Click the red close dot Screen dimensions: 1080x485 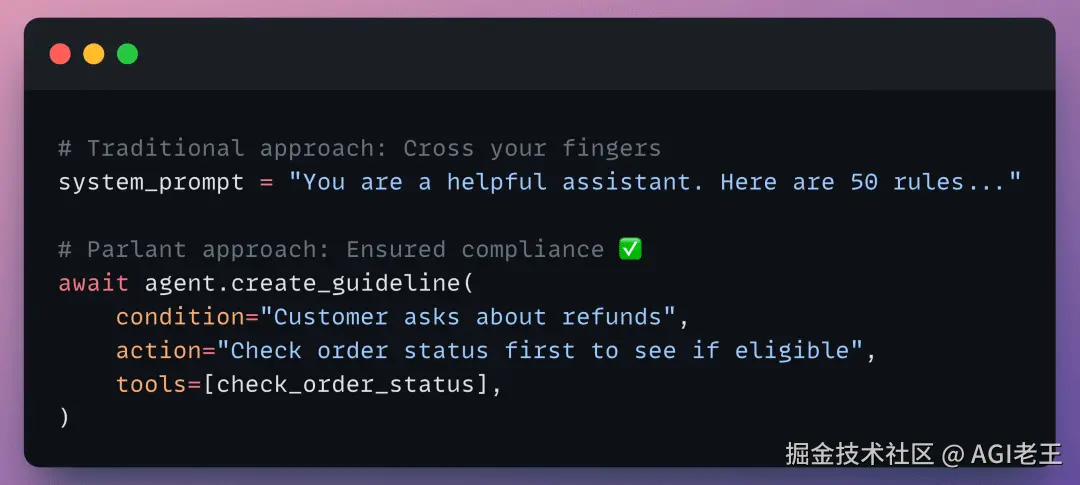[60, 54]
